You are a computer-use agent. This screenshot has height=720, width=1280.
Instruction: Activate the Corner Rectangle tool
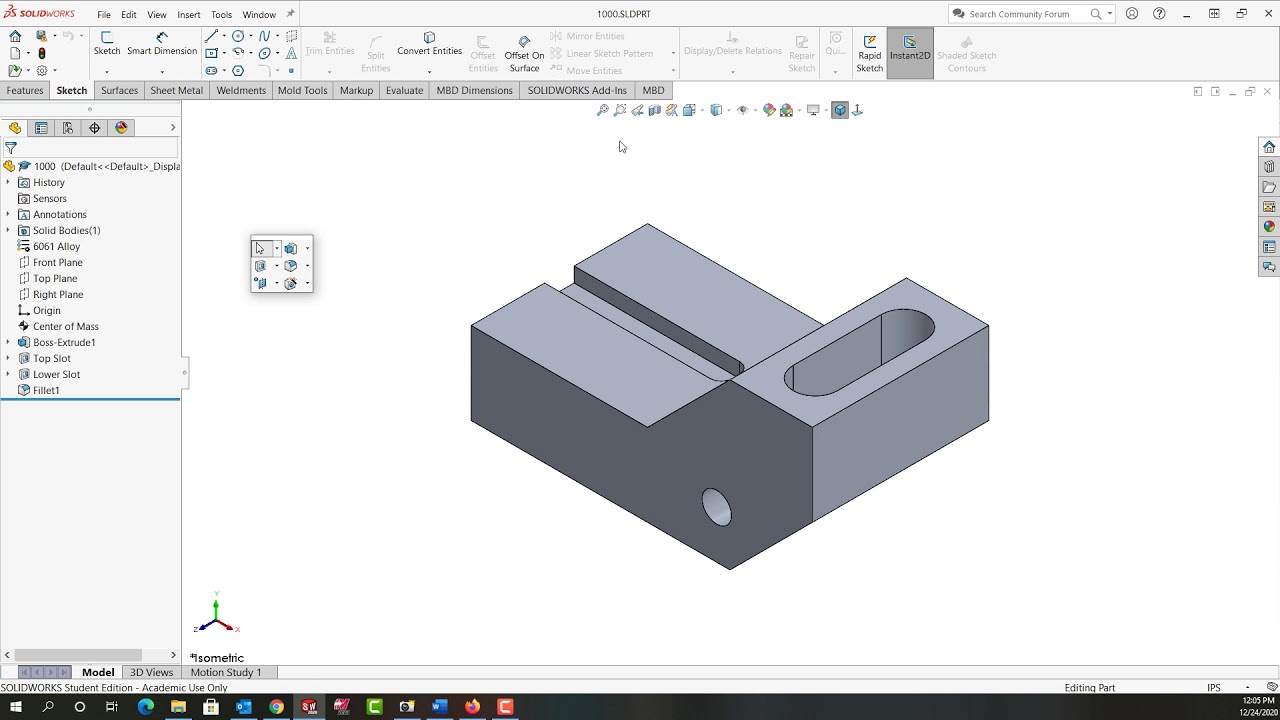click(x=211, y=53)
